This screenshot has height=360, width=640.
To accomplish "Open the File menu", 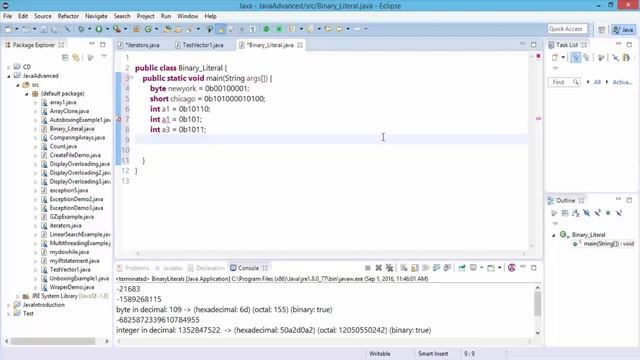I will pyautogui.click(x=7, y=16).
